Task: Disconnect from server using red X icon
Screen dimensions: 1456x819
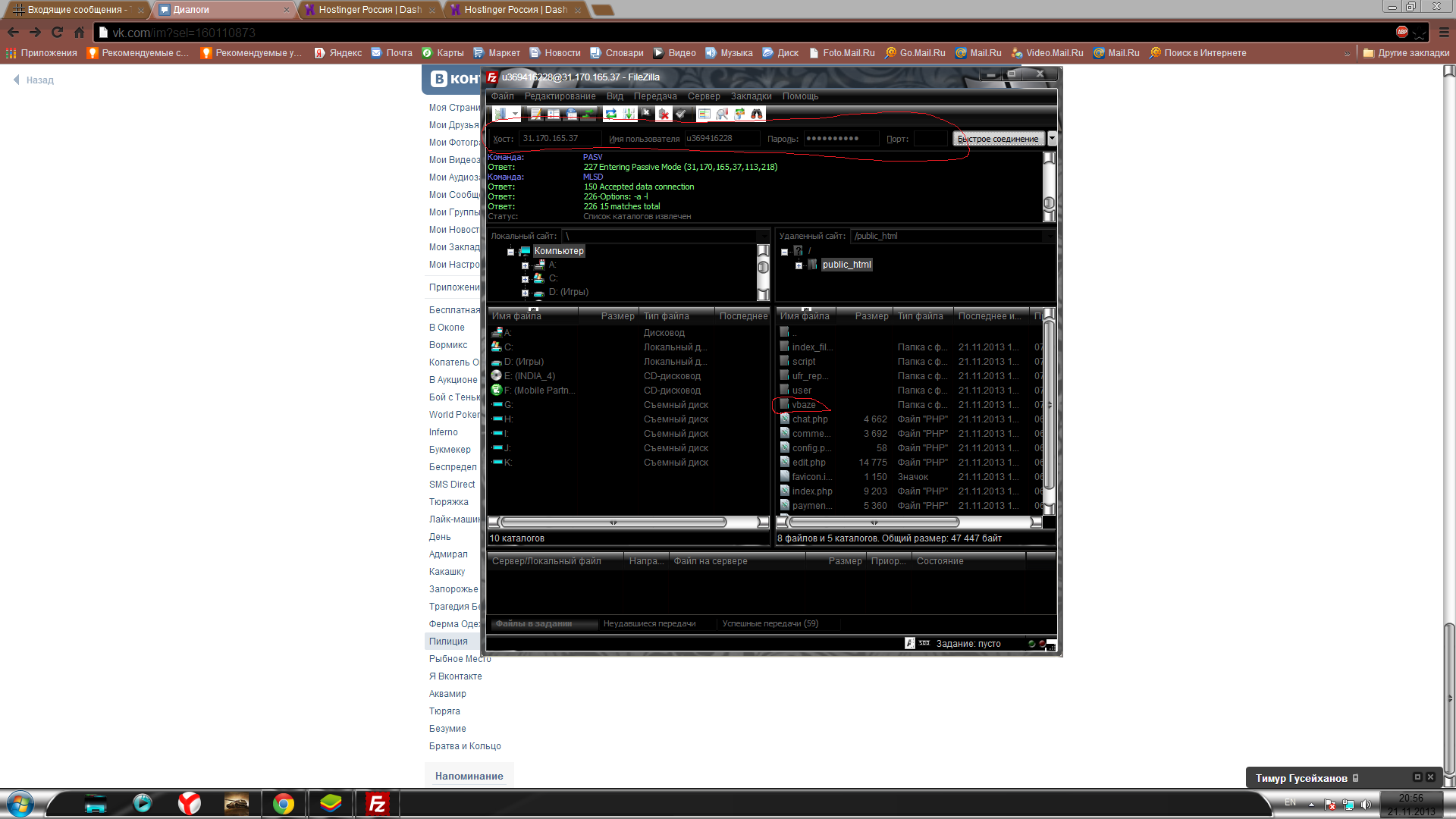Action: [664, 114]
